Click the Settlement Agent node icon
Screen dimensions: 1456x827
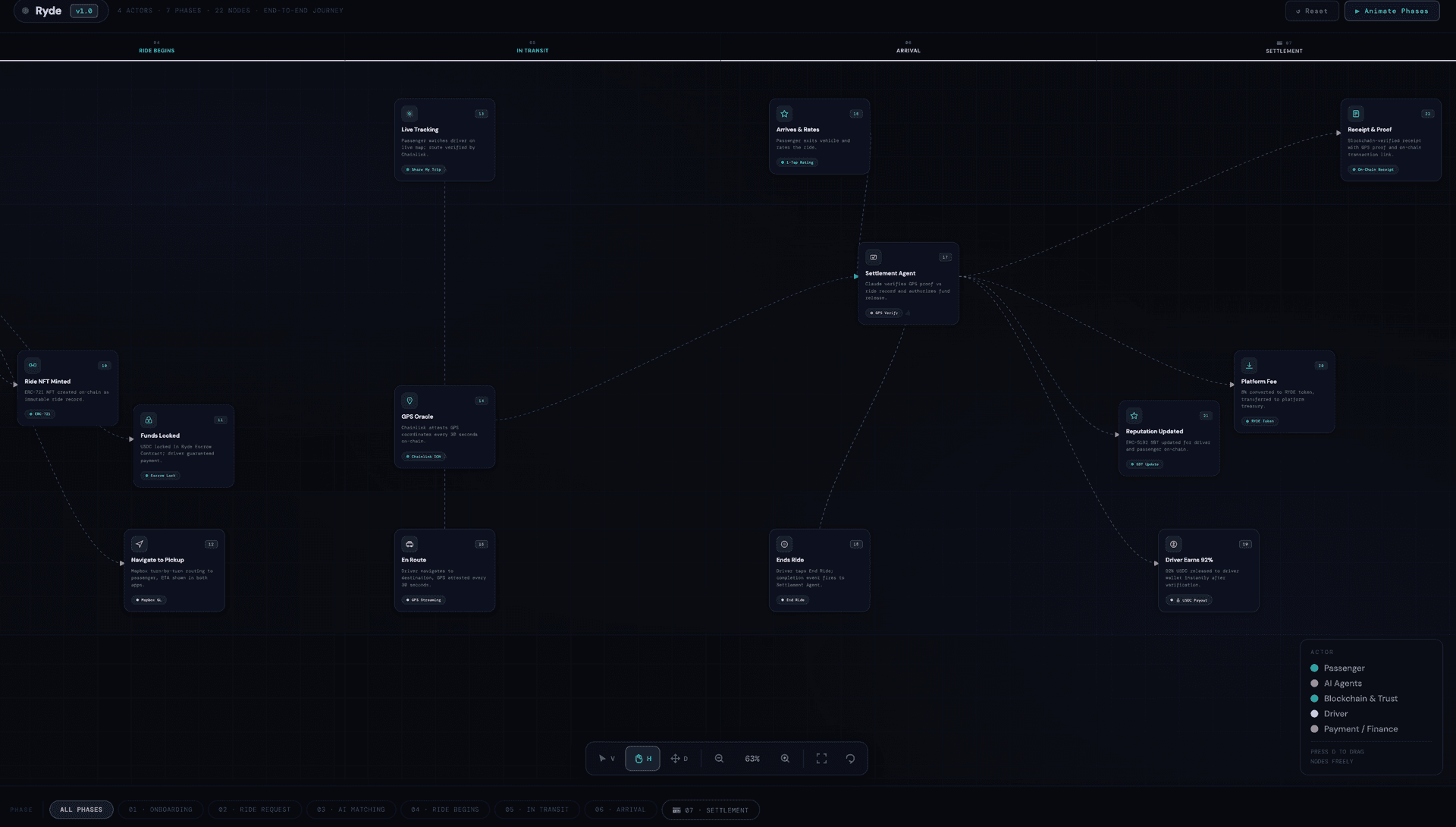[873, 257]
